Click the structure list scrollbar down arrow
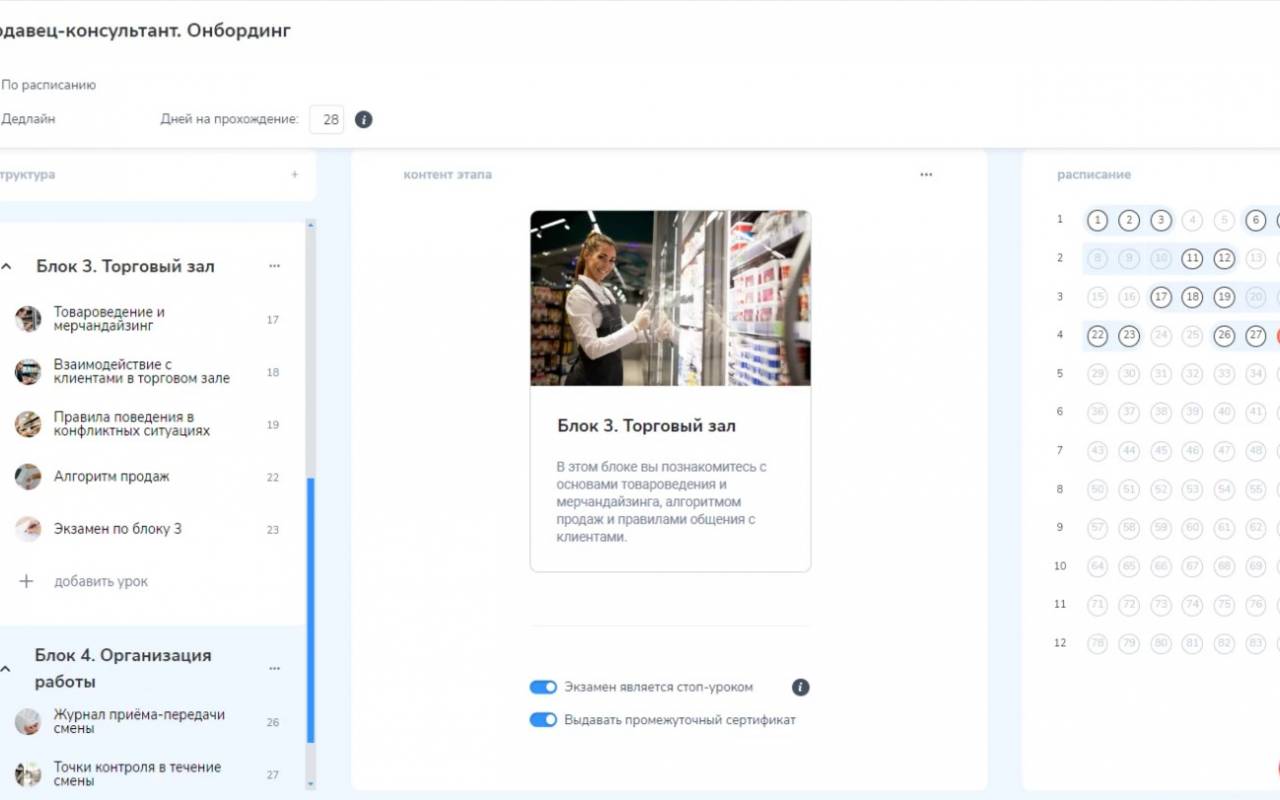1280x800 pixels. [310, 785]
